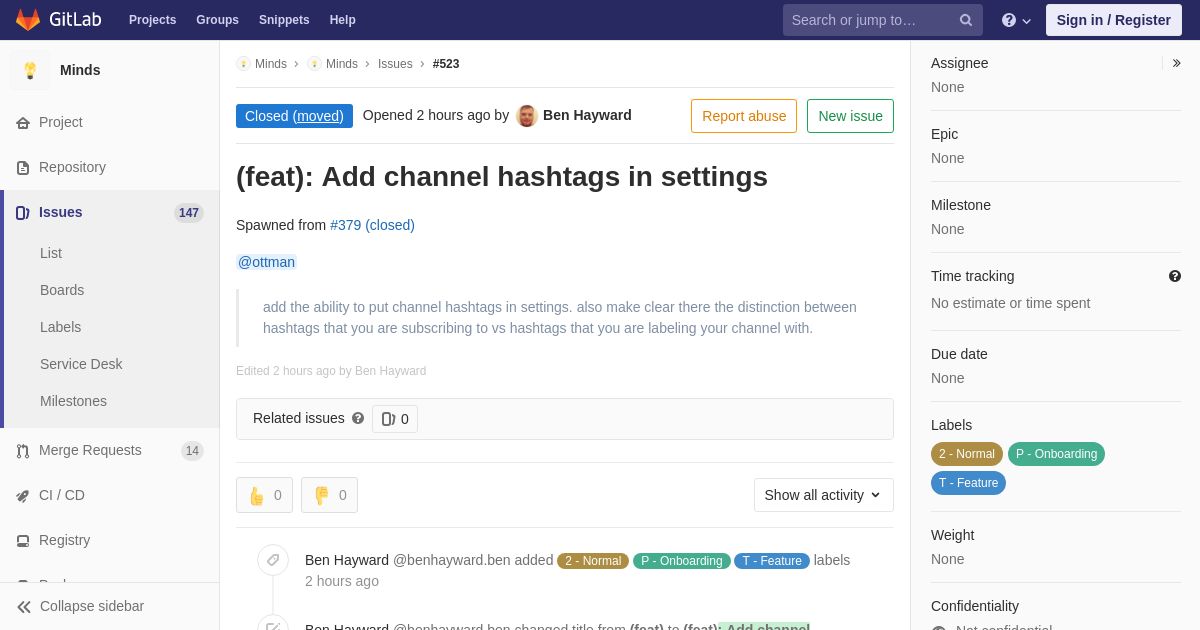Open Issues List in sidebar
1200x630 pixels.
51,253
